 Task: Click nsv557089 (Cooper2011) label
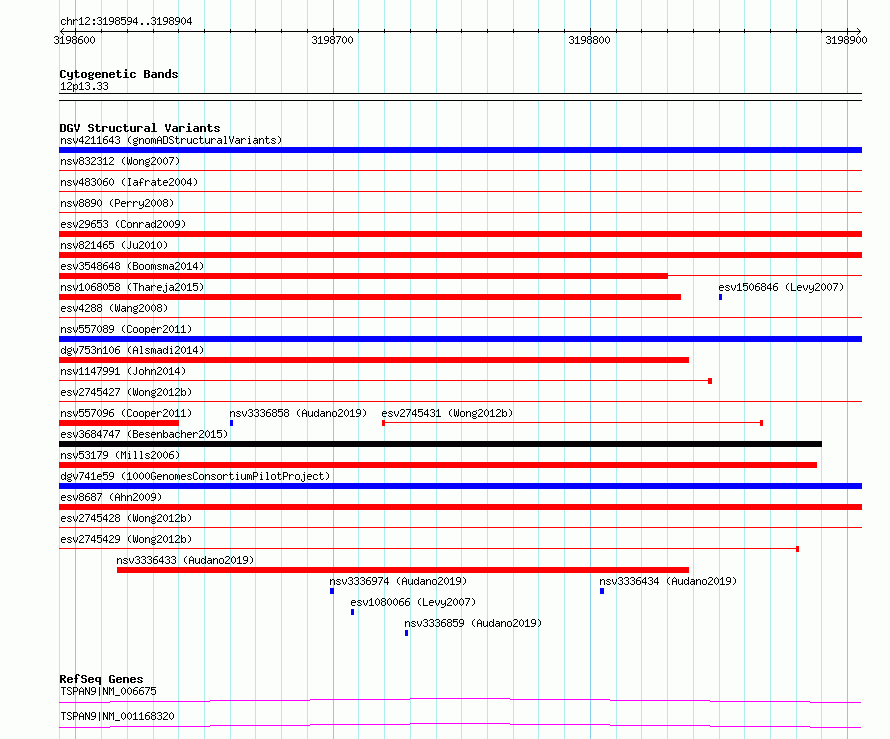[126, 329]
